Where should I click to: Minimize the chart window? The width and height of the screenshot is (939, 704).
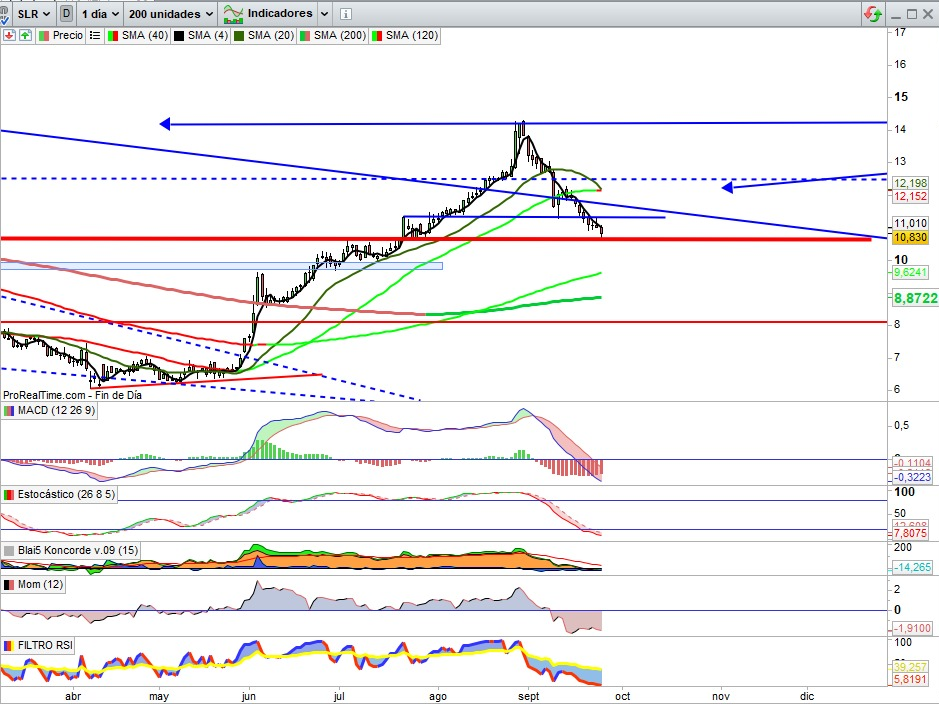(x=896, y=14)
